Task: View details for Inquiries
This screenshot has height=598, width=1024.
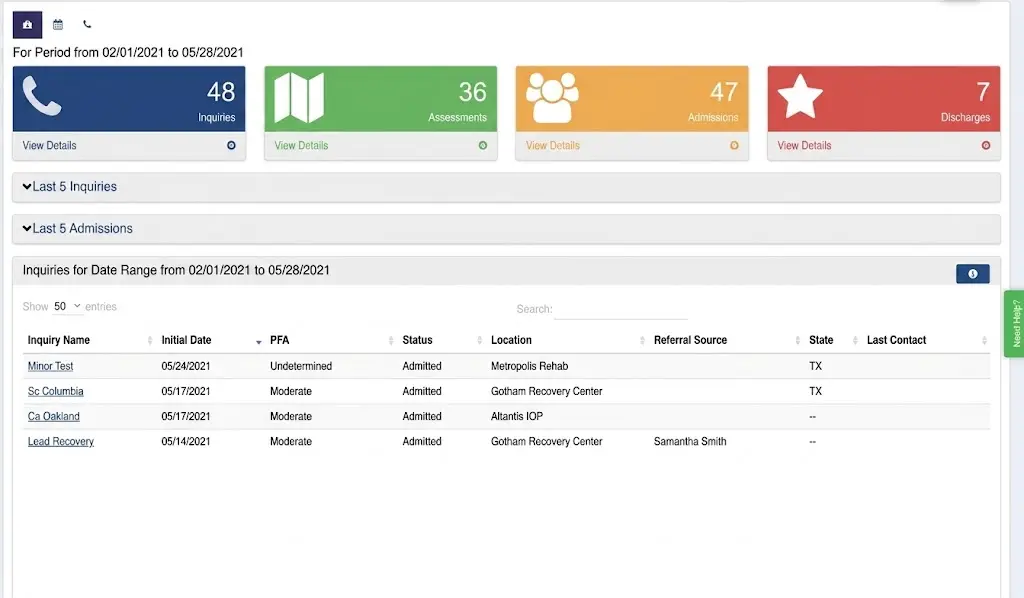Action: point(50,146)
